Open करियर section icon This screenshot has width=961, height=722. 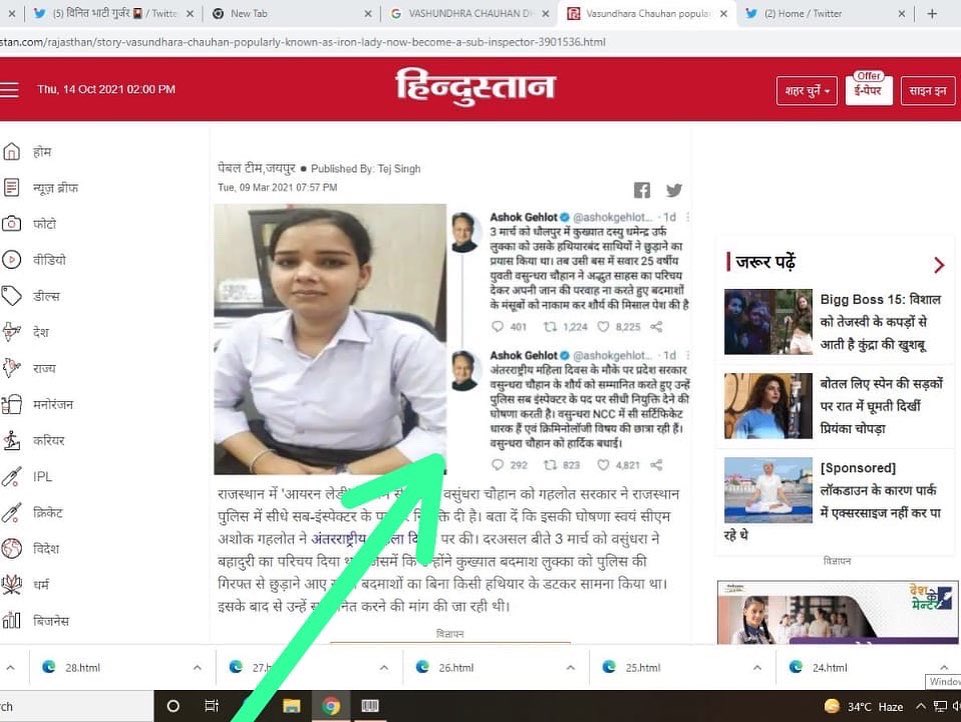12,441
